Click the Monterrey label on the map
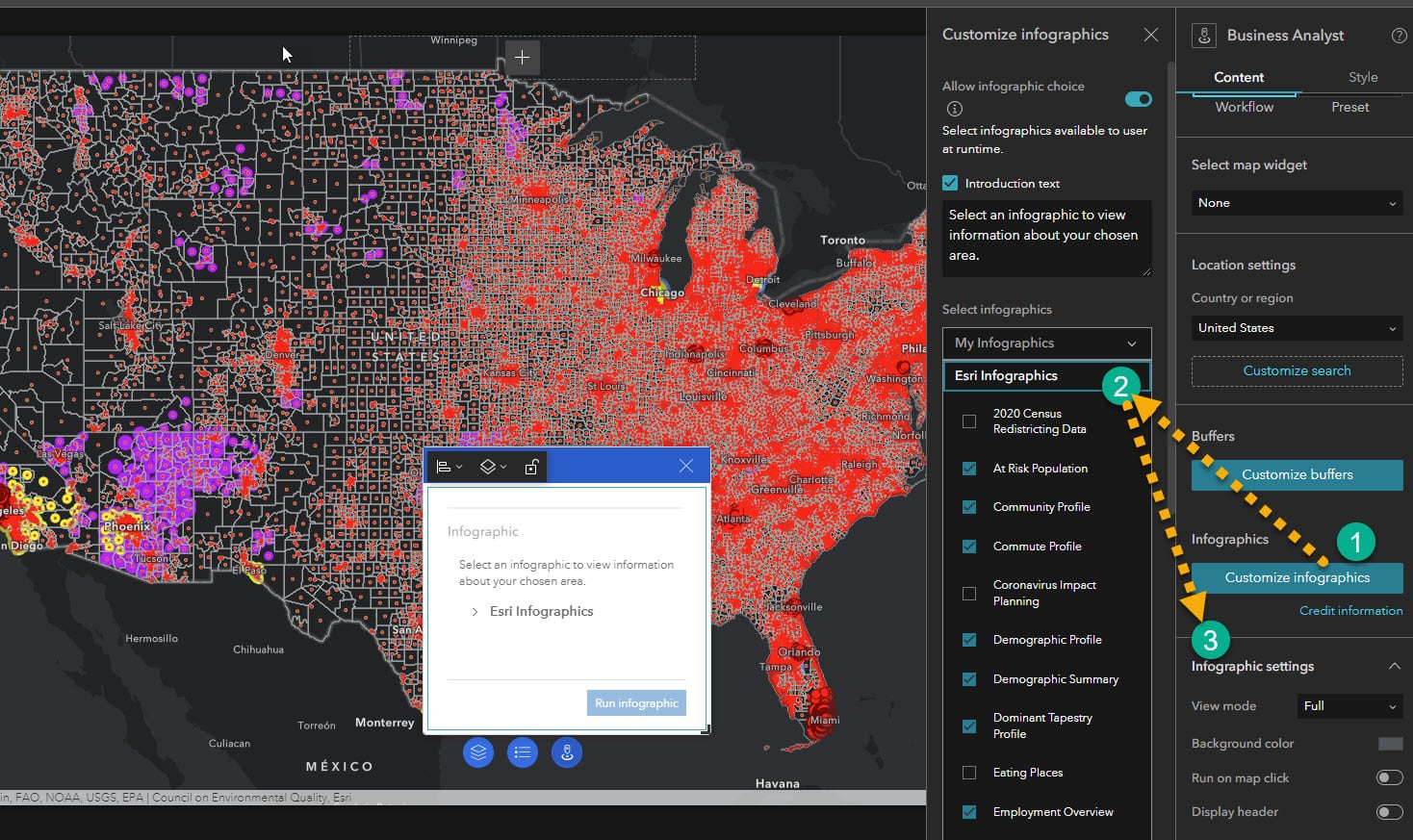 coord(385,723)
